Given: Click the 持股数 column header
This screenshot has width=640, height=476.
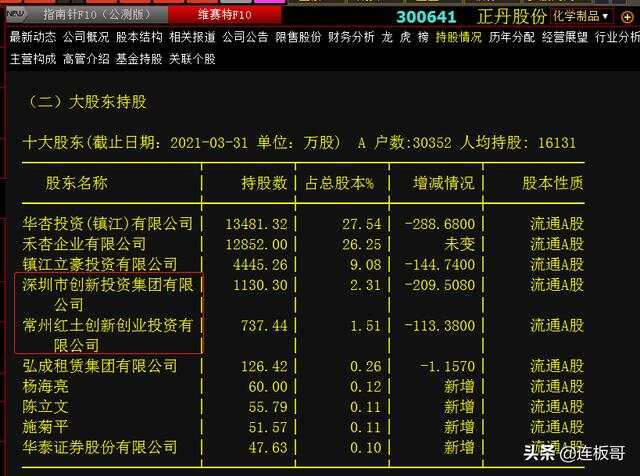Looking at the screenshot, I should [x=264, y=183].
